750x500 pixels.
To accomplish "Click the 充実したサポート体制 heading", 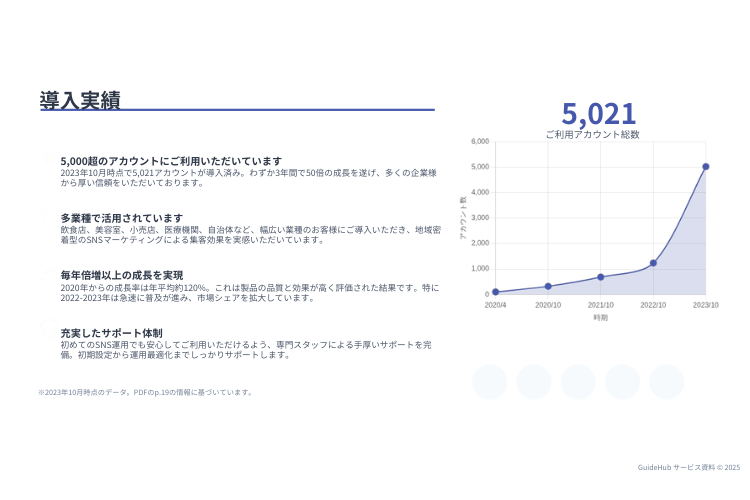I will pos(111,332).
